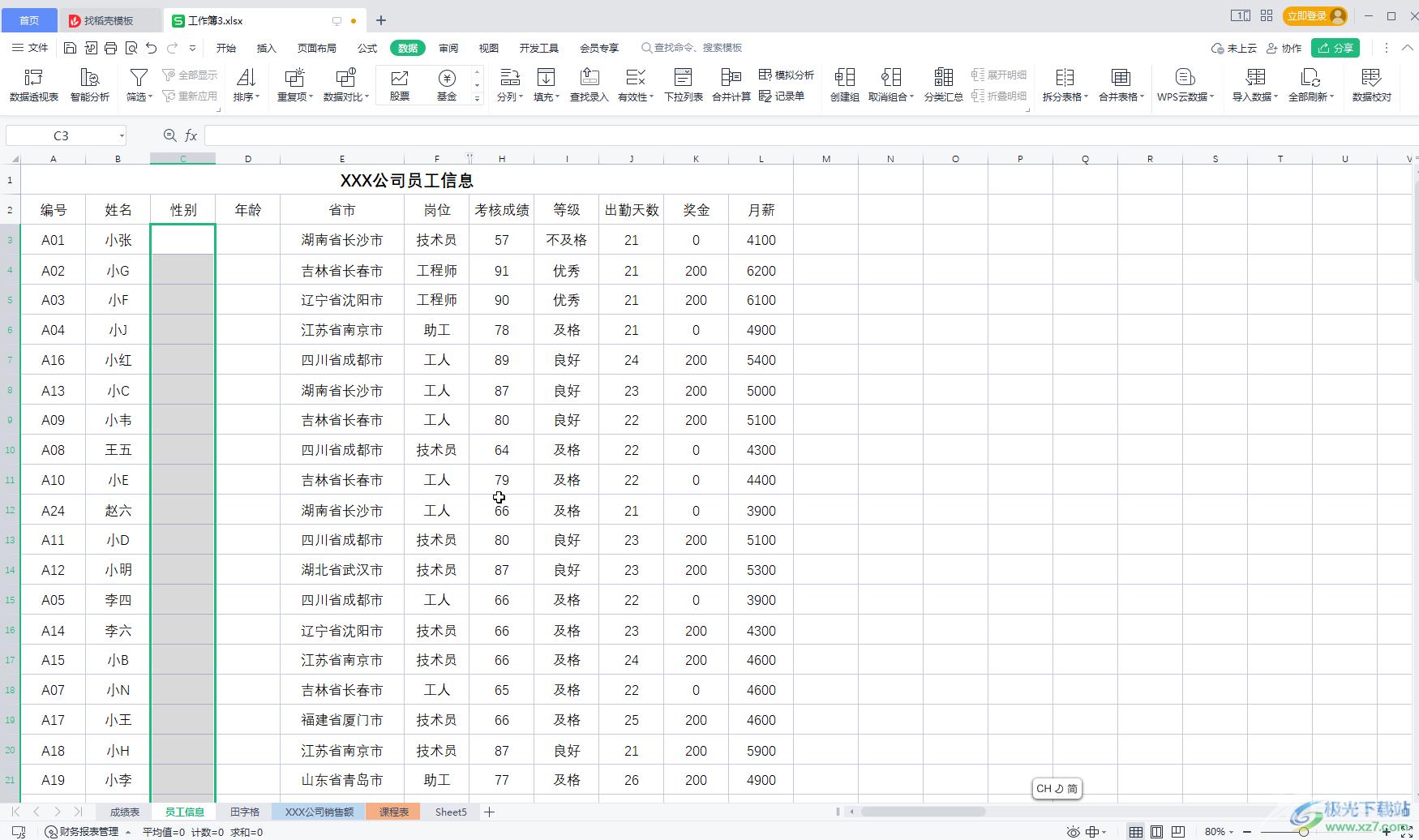
Task: Open Consolidate (合并计算)
Action: click(x=731, y=85)
